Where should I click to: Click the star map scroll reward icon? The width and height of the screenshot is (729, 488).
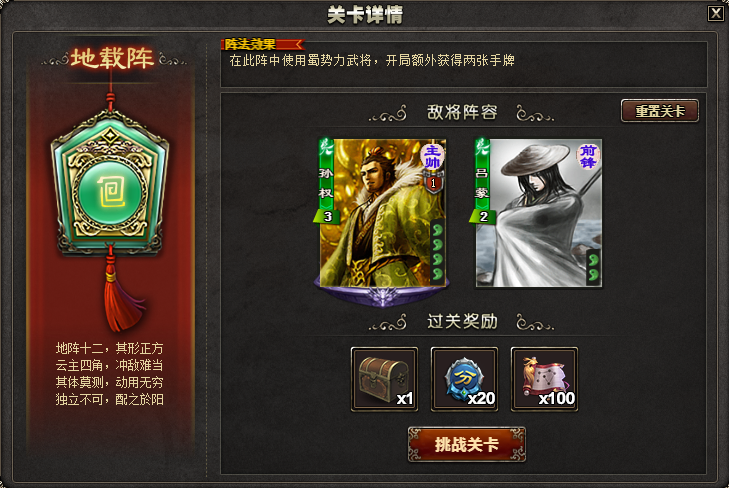(x=544, y=379)
